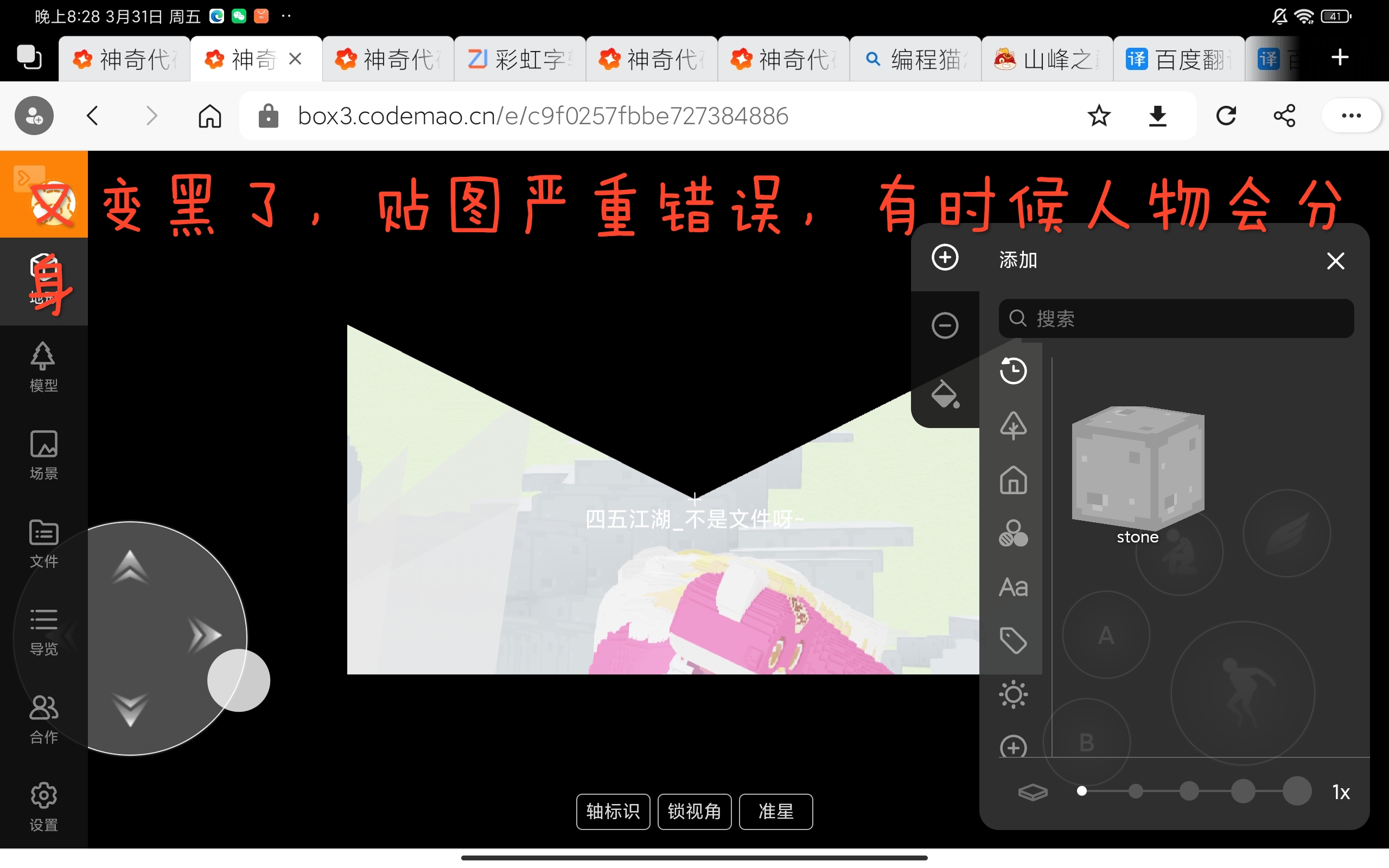Screen dimensions: 1389x868
Task: Set brush size to the middle dot
Action: 1189,791
